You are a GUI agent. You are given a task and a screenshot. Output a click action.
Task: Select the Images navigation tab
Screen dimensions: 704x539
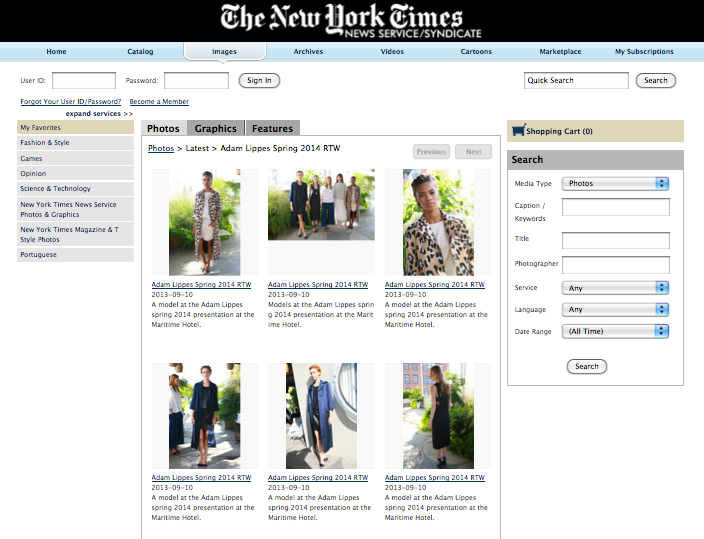tap(224, 52)
